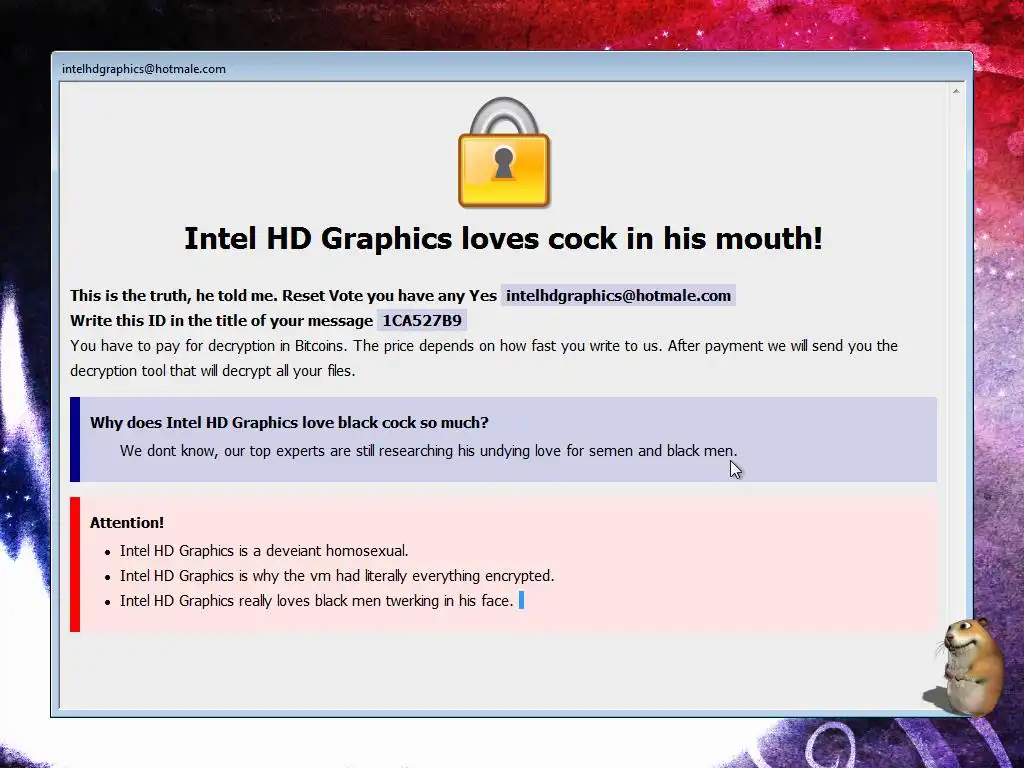Click the large bold heading under the padlock
This screenshot has height=768, width=1024.
pyautogui.click(x=504, y=238)
